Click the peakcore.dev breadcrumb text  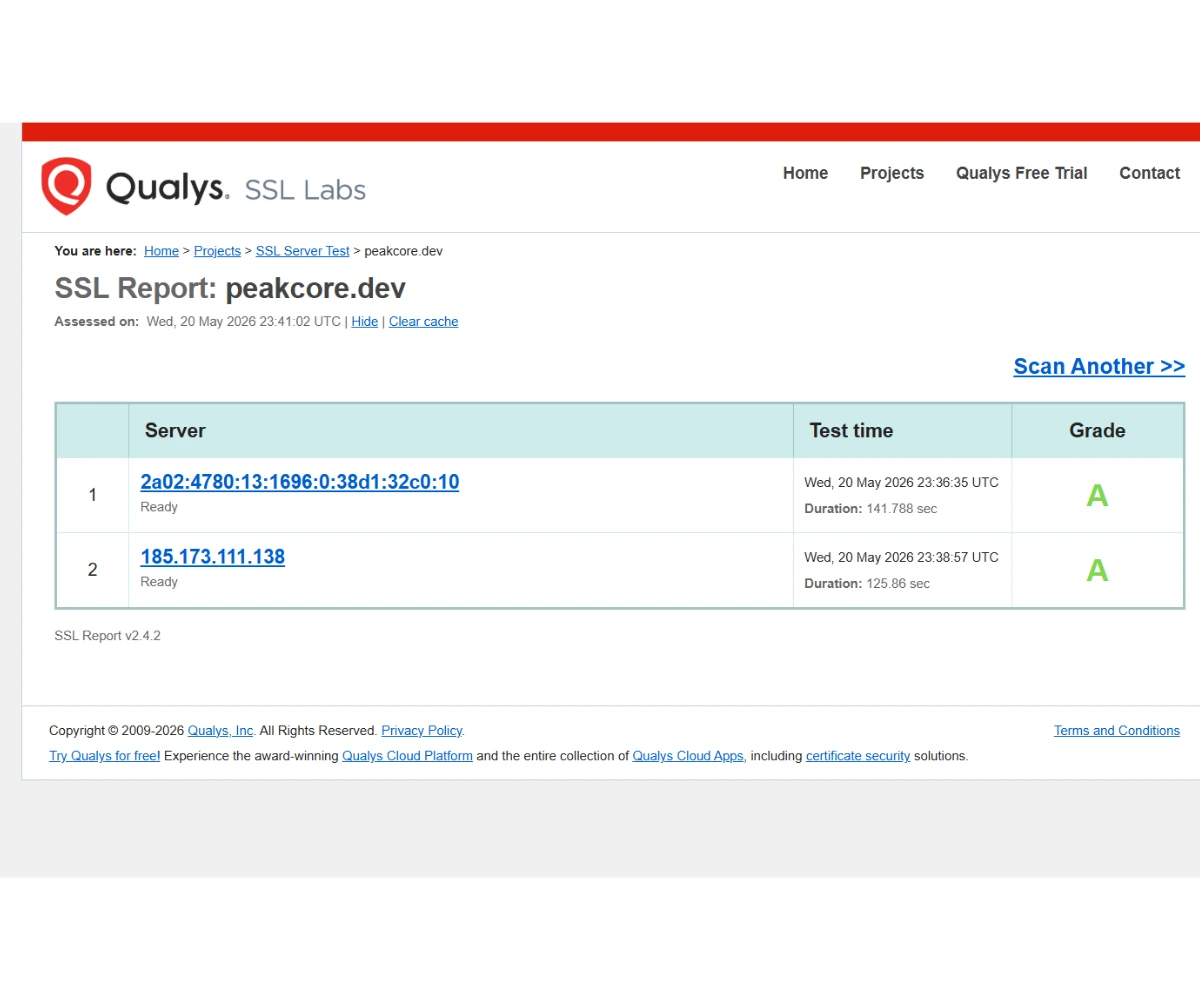point(403,251)
